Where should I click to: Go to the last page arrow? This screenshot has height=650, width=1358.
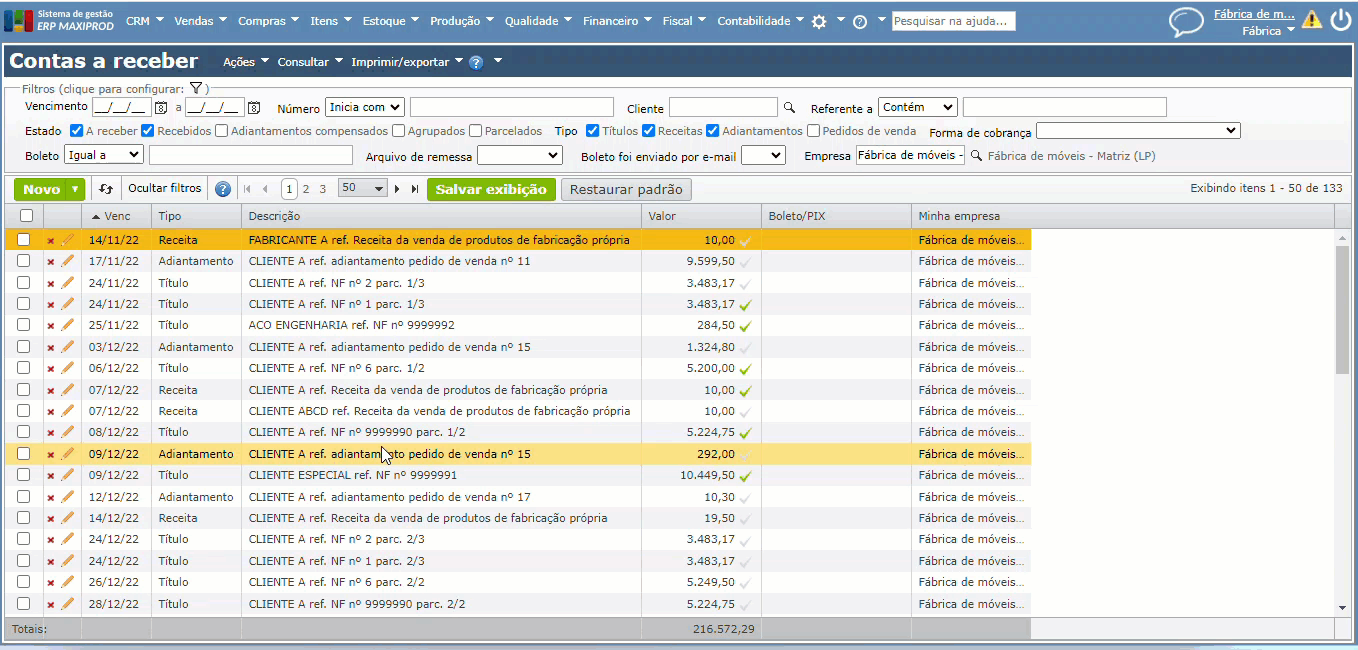(414, 189)
